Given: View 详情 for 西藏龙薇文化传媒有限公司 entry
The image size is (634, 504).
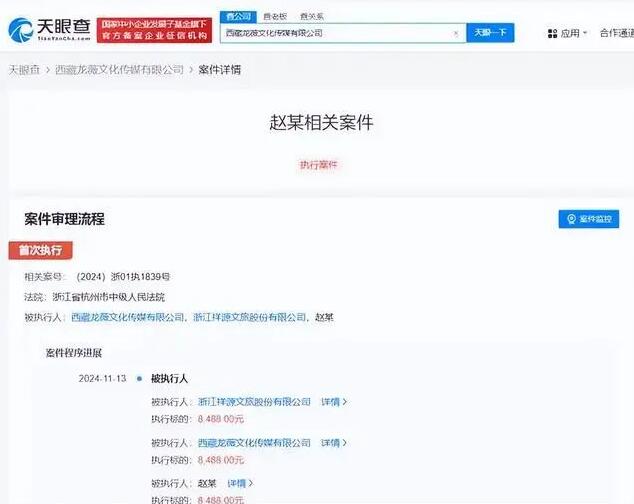Looking at the screenshot, I should click(334, 443).
